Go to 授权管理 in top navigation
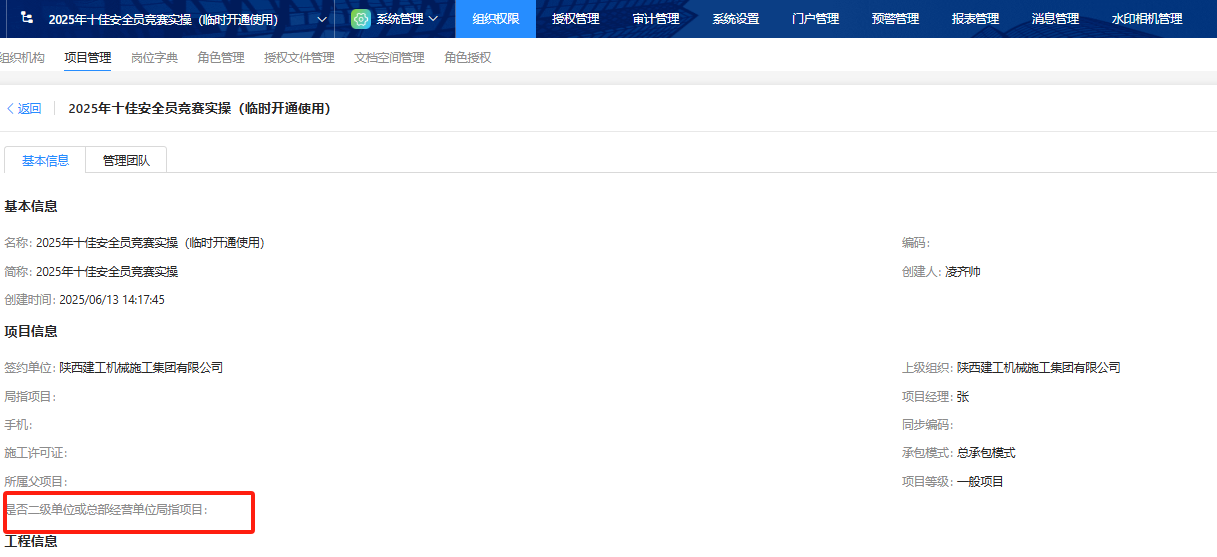The width and height of the screenshot is (1217, 557). [575, 19]
